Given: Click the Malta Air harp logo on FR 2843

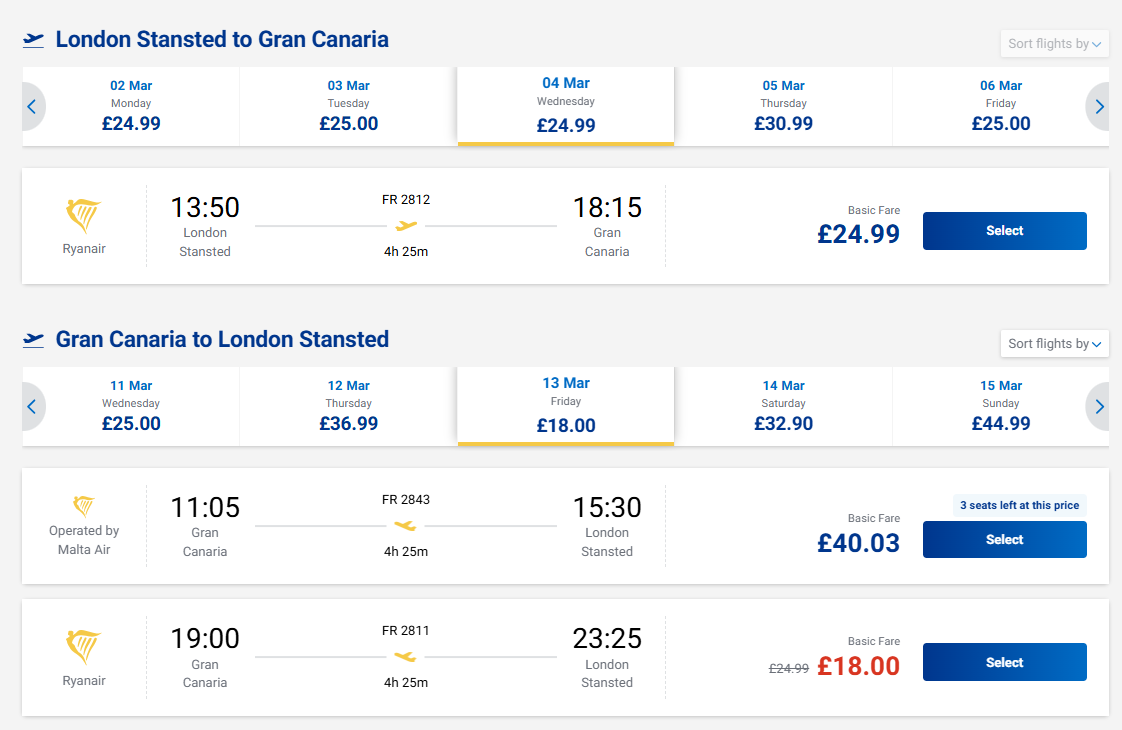Looking at the screenshot, I should [x=84, y=506].
